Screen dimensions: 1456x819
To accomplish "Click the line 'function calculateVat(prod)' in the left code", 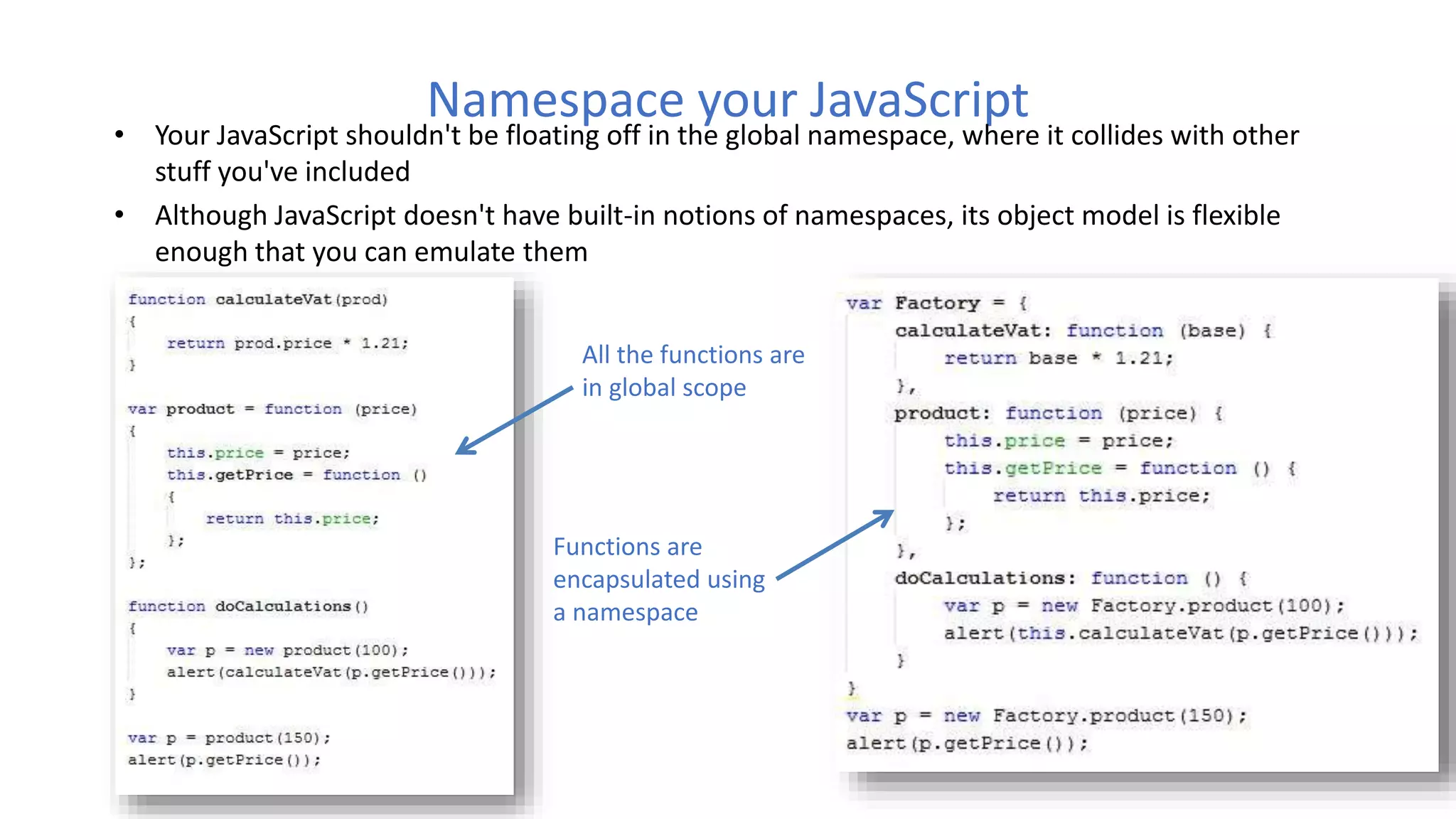I will [258, 299].
